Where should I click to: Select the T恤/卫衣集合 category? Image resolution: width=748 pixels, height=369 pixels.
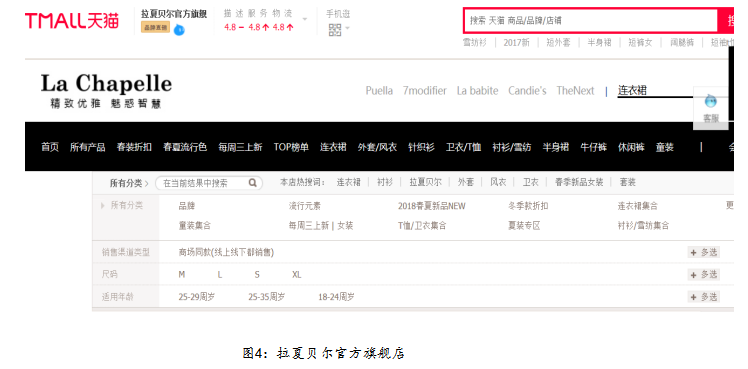click(422, 226)
